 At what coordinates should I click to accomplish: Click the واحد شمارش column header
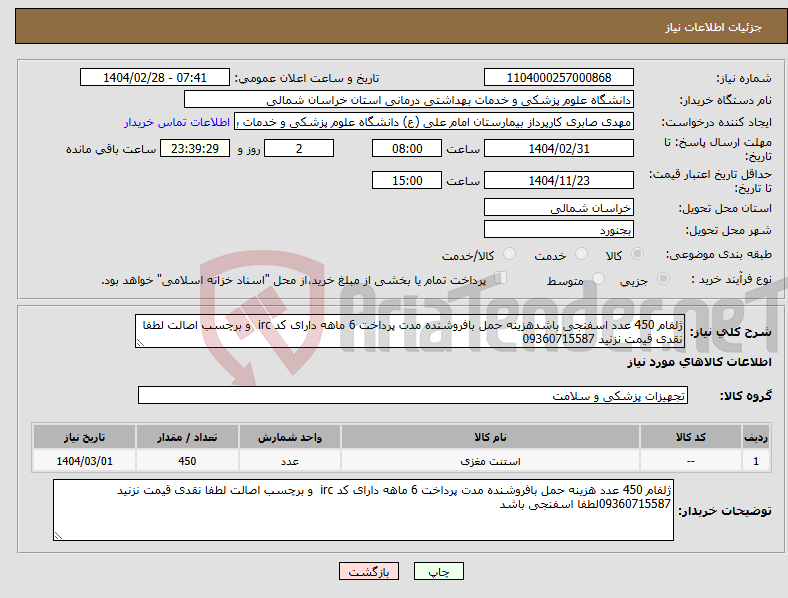click(289, 437)
